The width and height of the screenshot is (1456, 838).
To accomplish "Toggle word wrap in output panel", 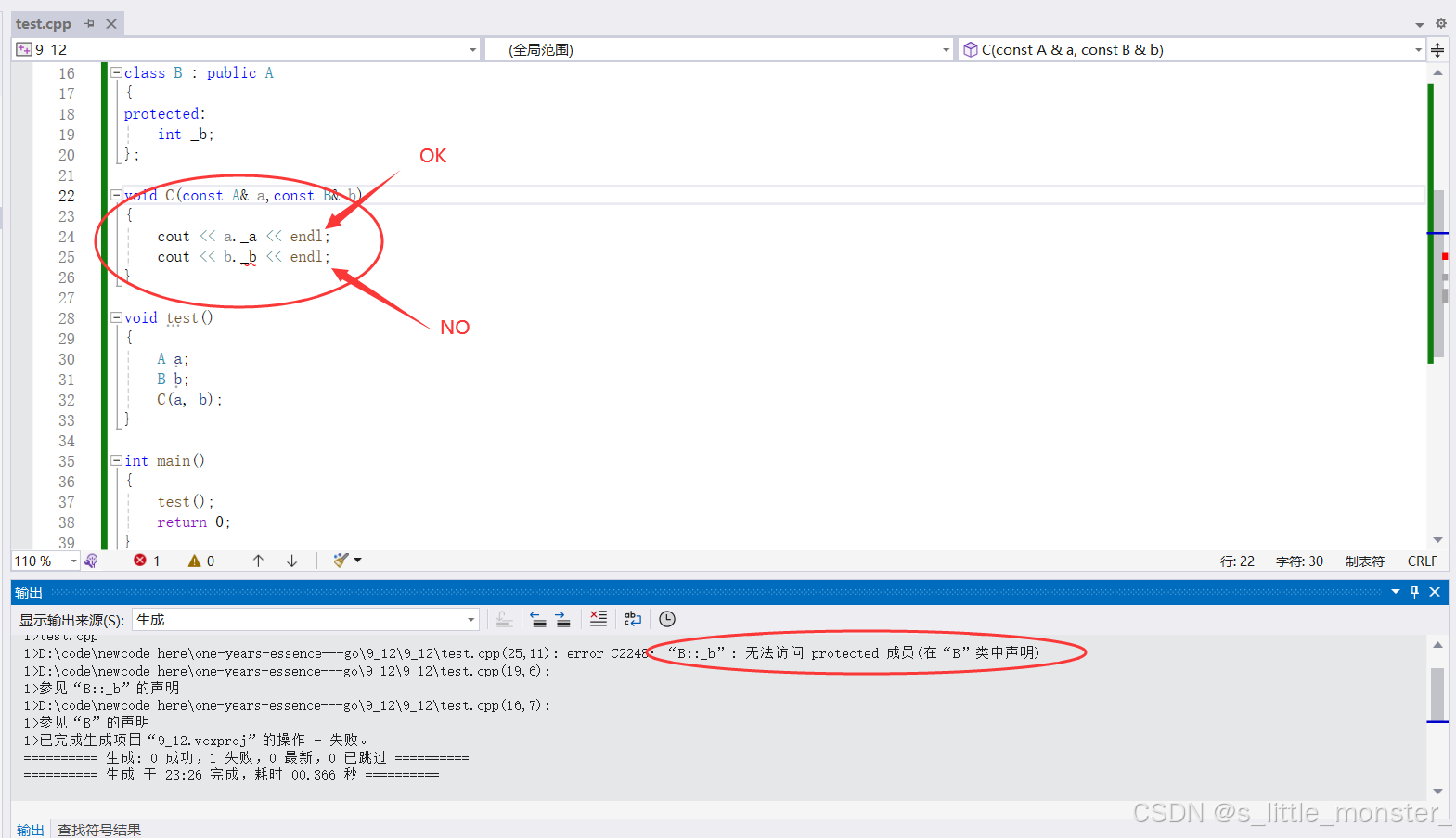I will pyautogui.click(x=633, y=619).
